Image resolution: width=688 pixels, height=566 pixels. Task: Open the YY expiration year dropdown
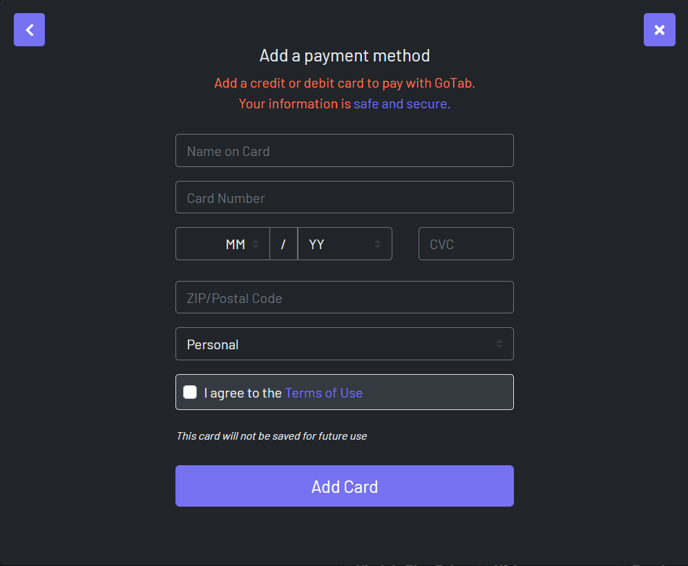(344, 244)
